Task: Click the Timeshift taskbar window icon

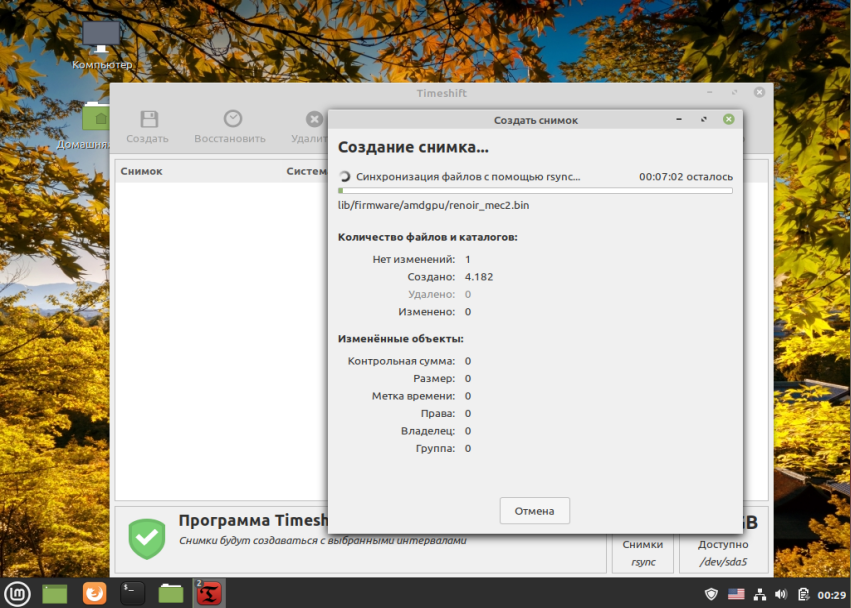Action: coord(209,593)
